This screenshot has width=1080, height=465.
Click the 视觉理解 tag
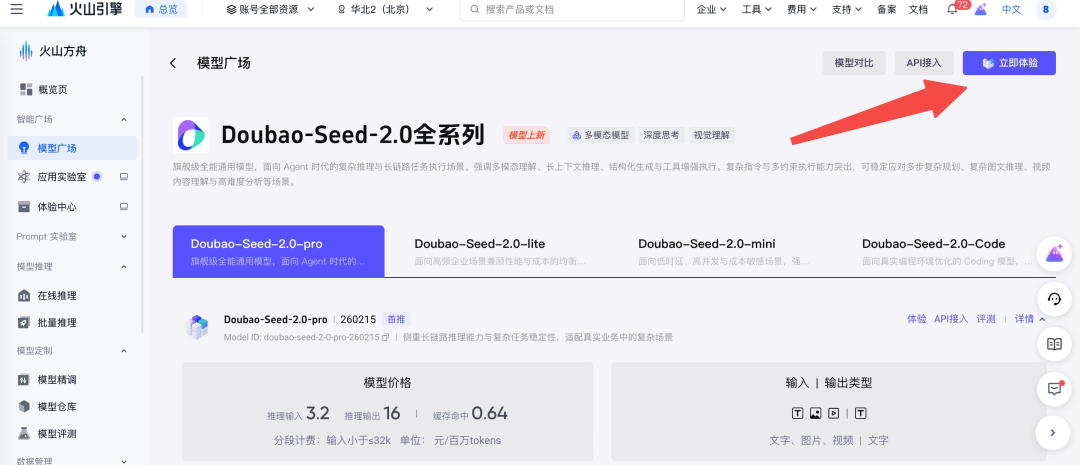712,135
